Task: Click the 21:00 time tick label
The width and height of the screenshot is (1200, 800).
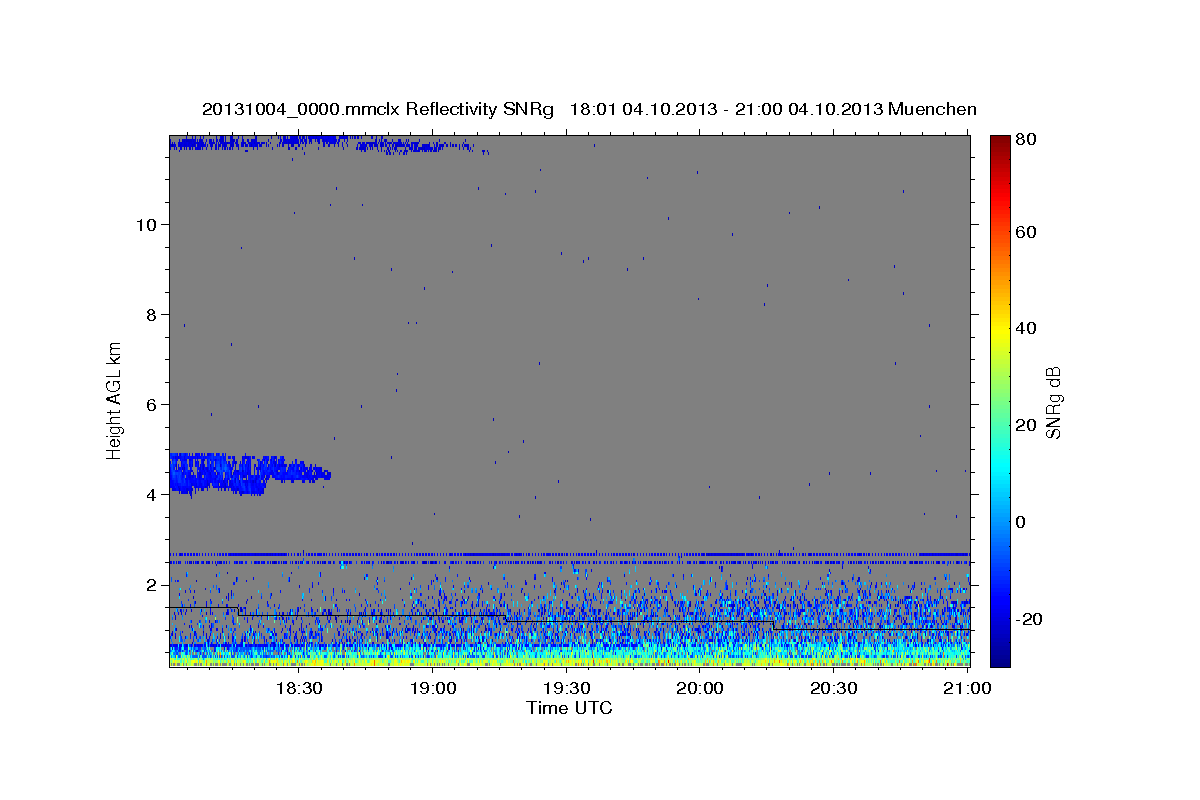Action: (968, 689)
